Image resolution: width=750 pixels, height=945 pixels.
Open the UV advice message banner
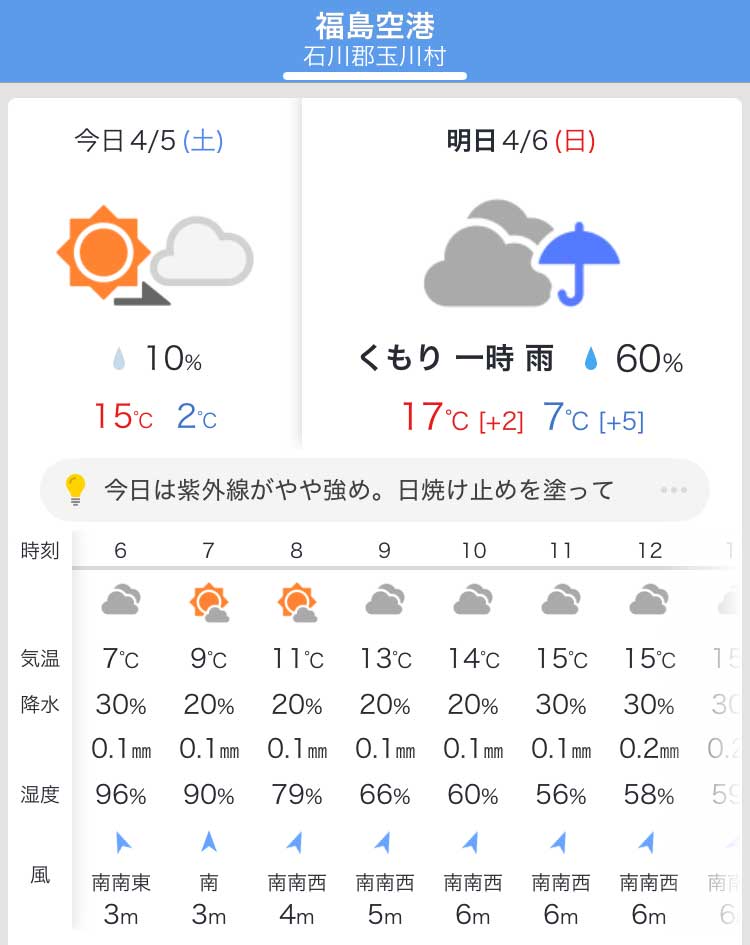click(x=374, y=490)
